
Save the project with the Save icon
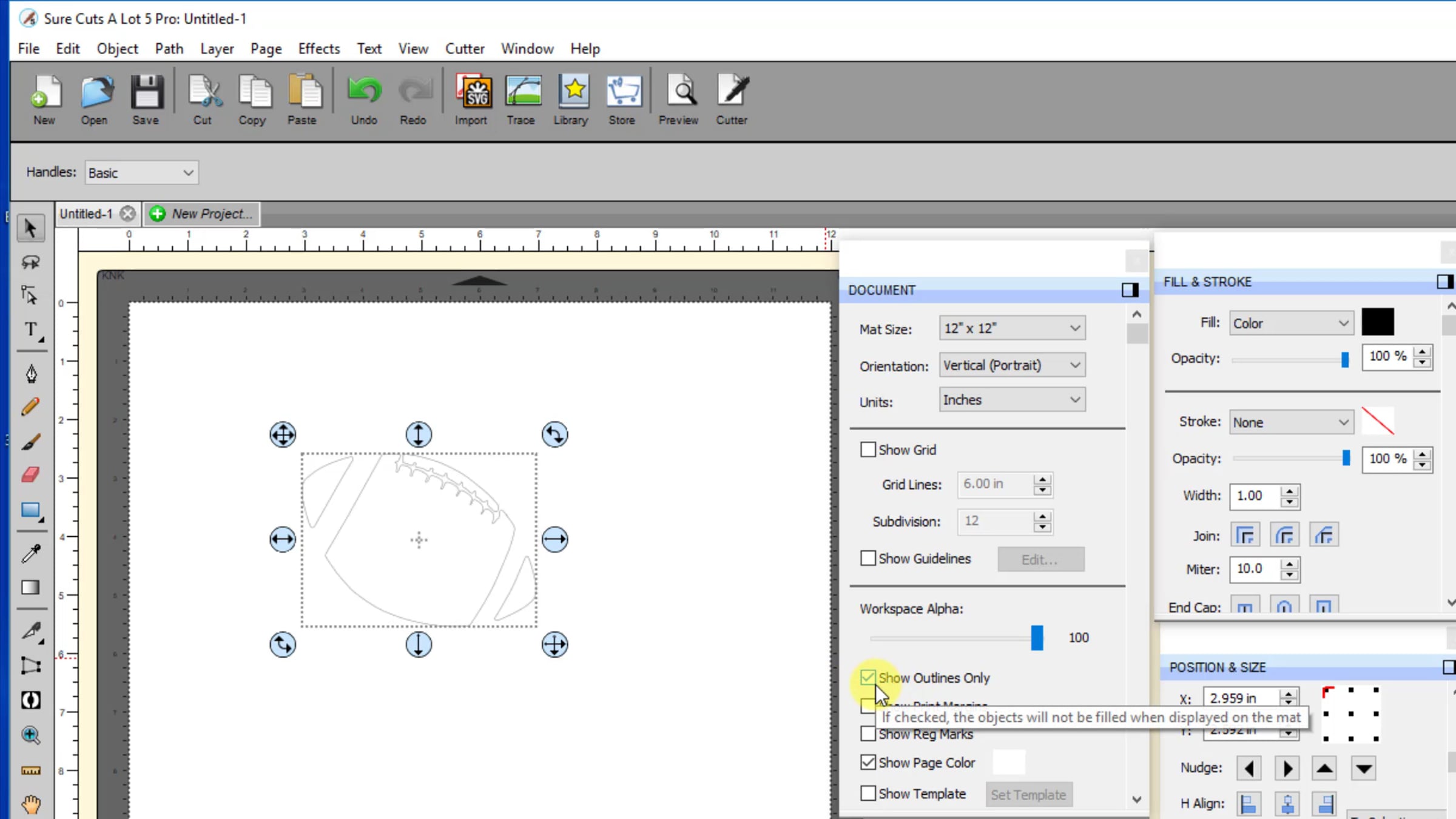pyautogui.click(x=146, y=99)
